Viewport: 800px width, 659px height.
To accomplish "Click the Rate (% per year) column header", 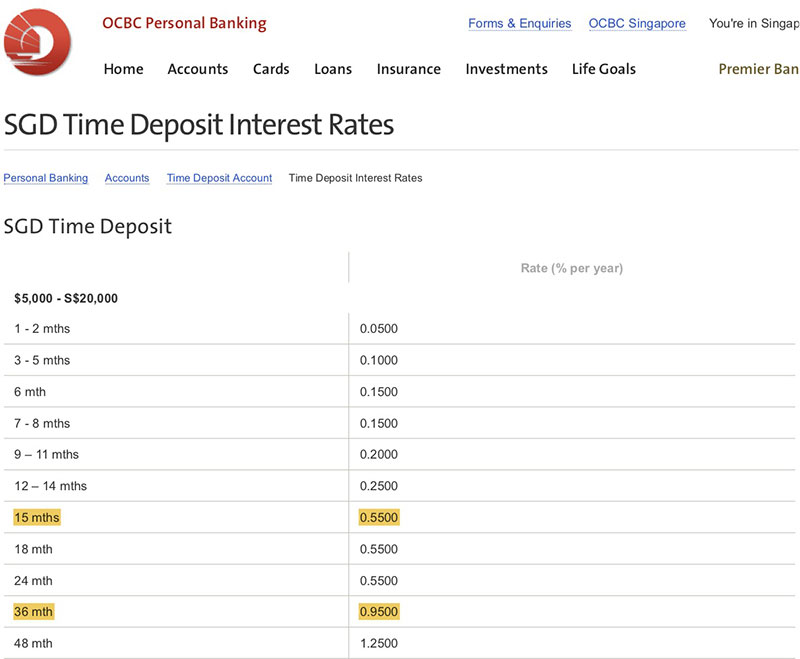I will coord(571,268).
